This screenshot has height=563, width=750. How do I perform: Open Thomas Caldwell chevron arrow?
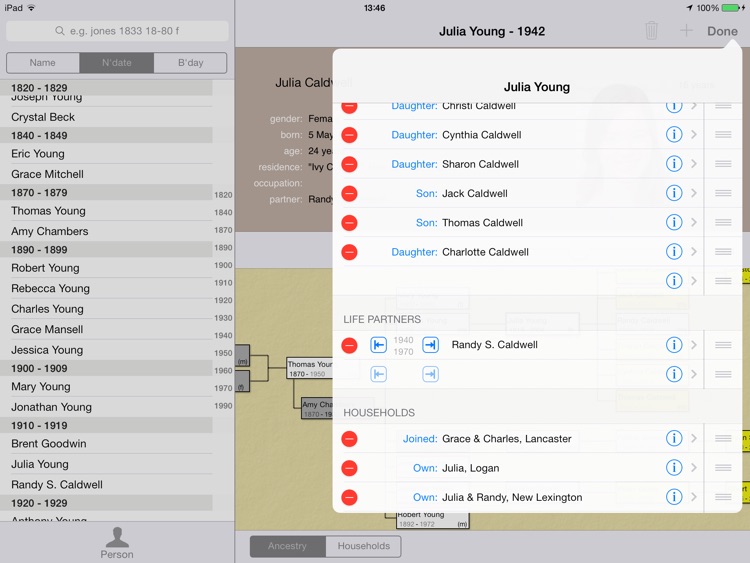[x=694, y=222]
